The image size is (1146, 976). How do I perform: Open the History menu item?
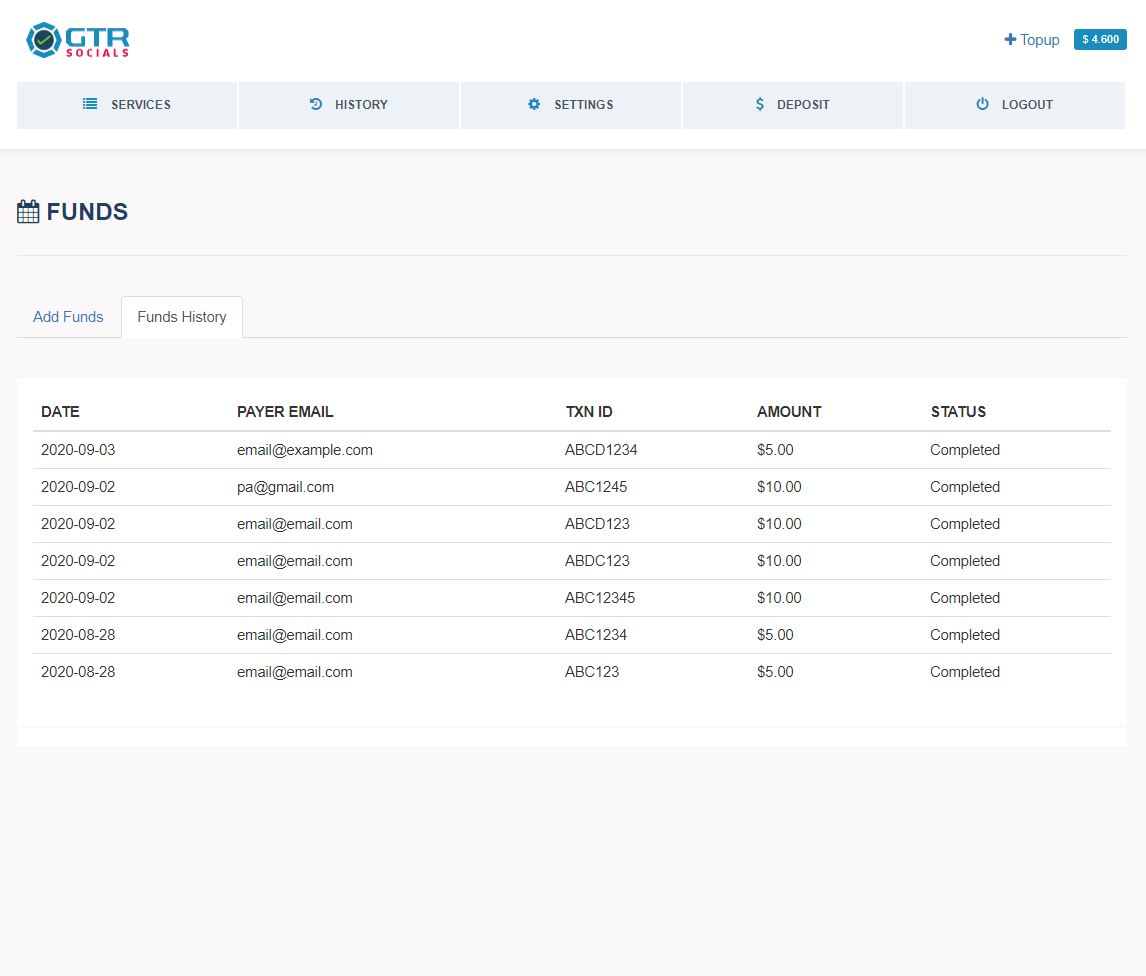click(349, 105)
